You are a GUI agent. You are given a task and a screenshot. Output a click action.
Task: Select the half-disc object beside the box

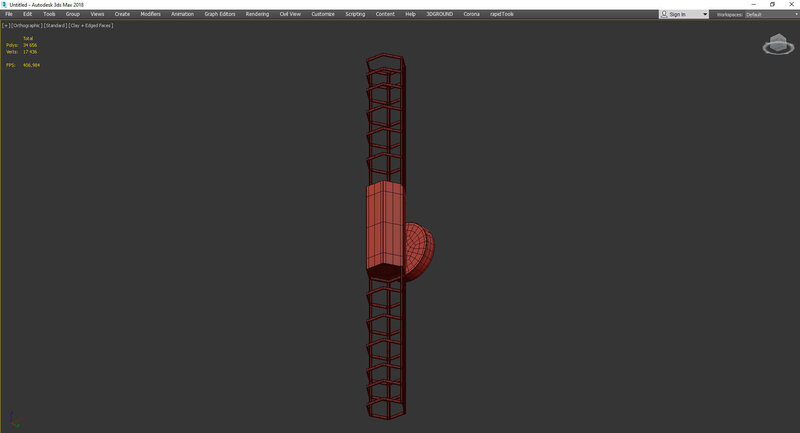[x=420, y=250]
